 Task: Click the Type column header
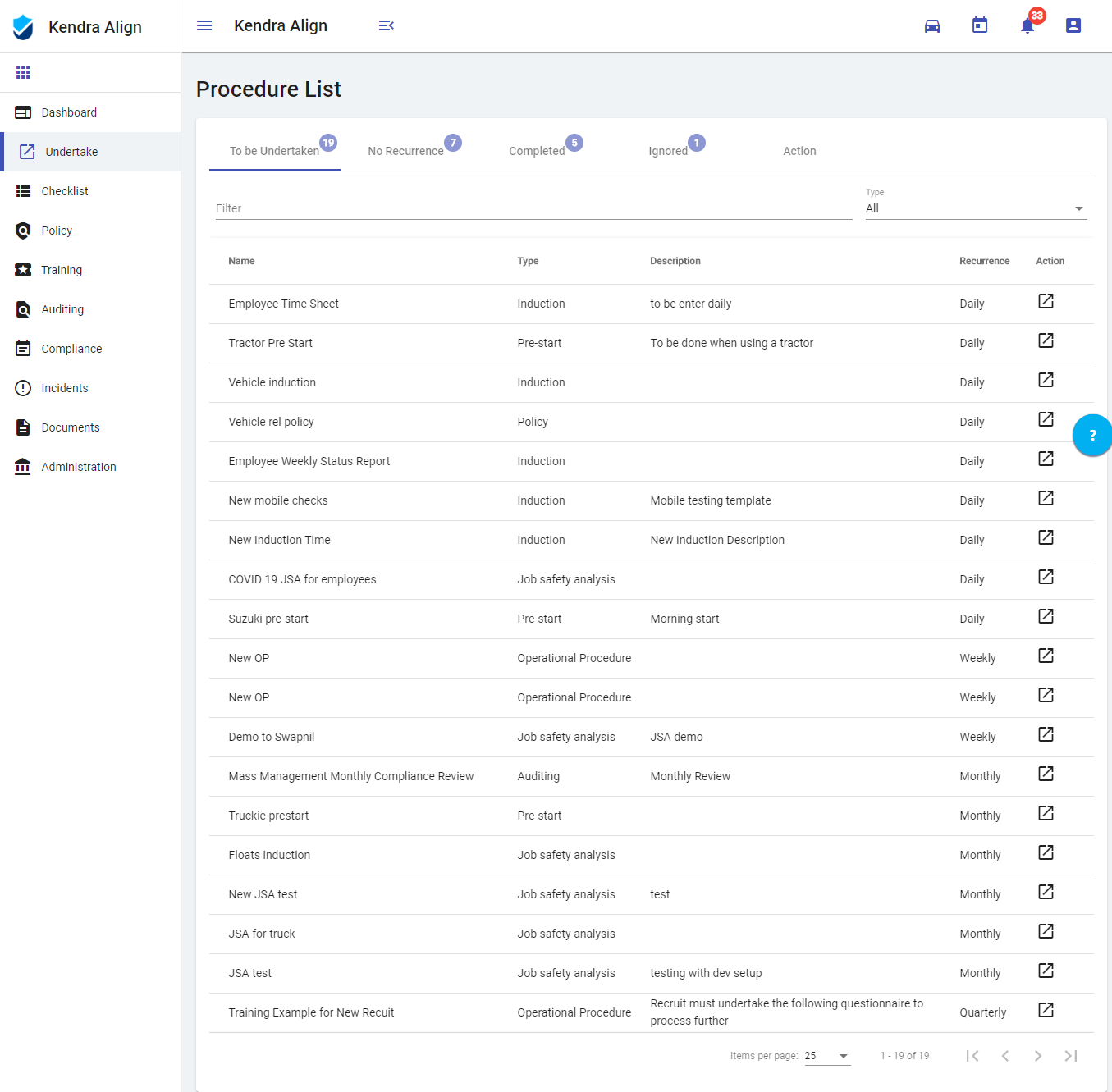[x=528, y=261]
